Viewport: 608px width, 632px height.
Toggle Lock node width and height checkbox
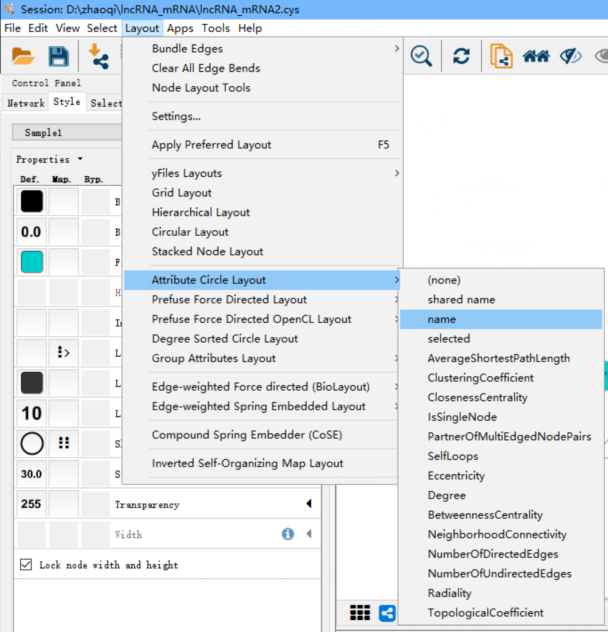click(x=26, y=565)
